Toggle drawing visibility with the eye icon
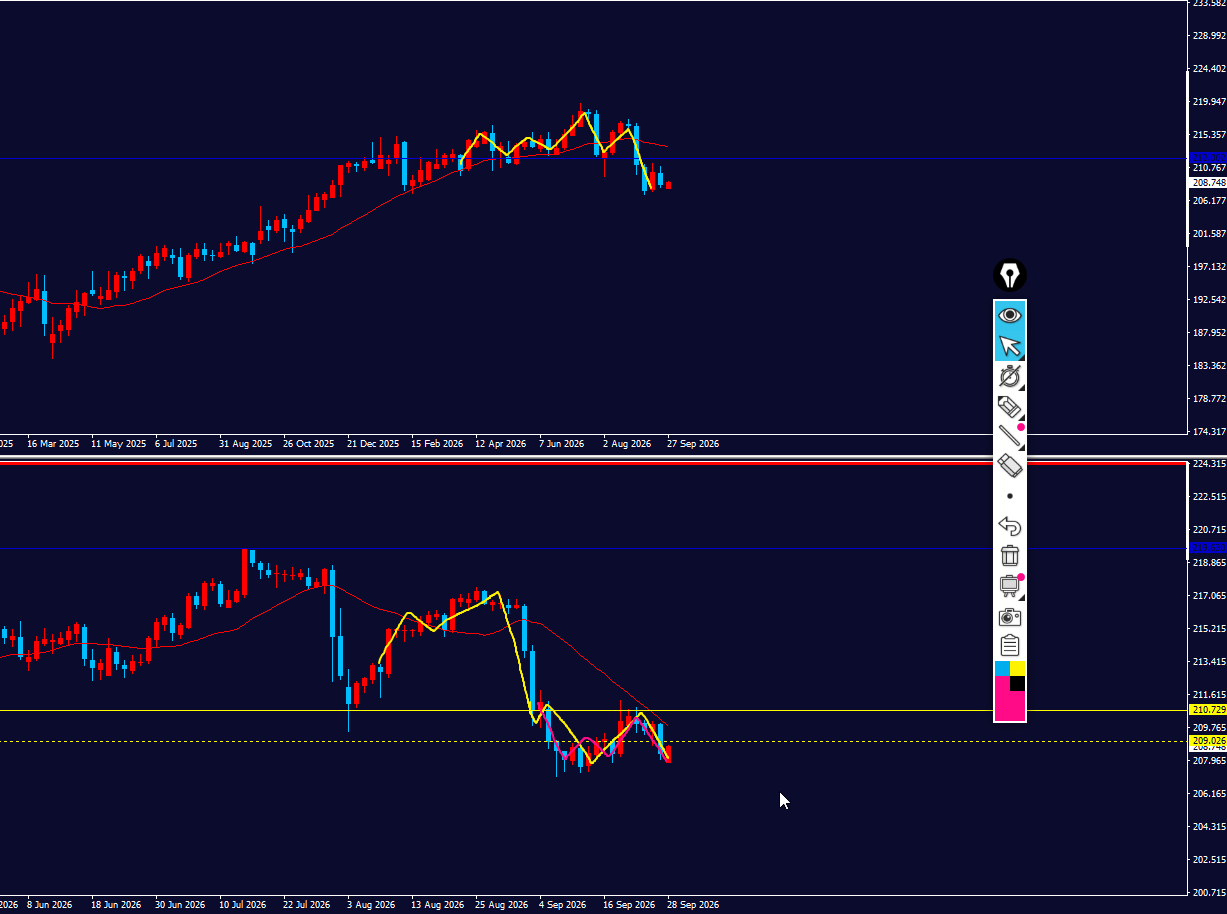1227x914 pixels. (x=1010, y=316)
